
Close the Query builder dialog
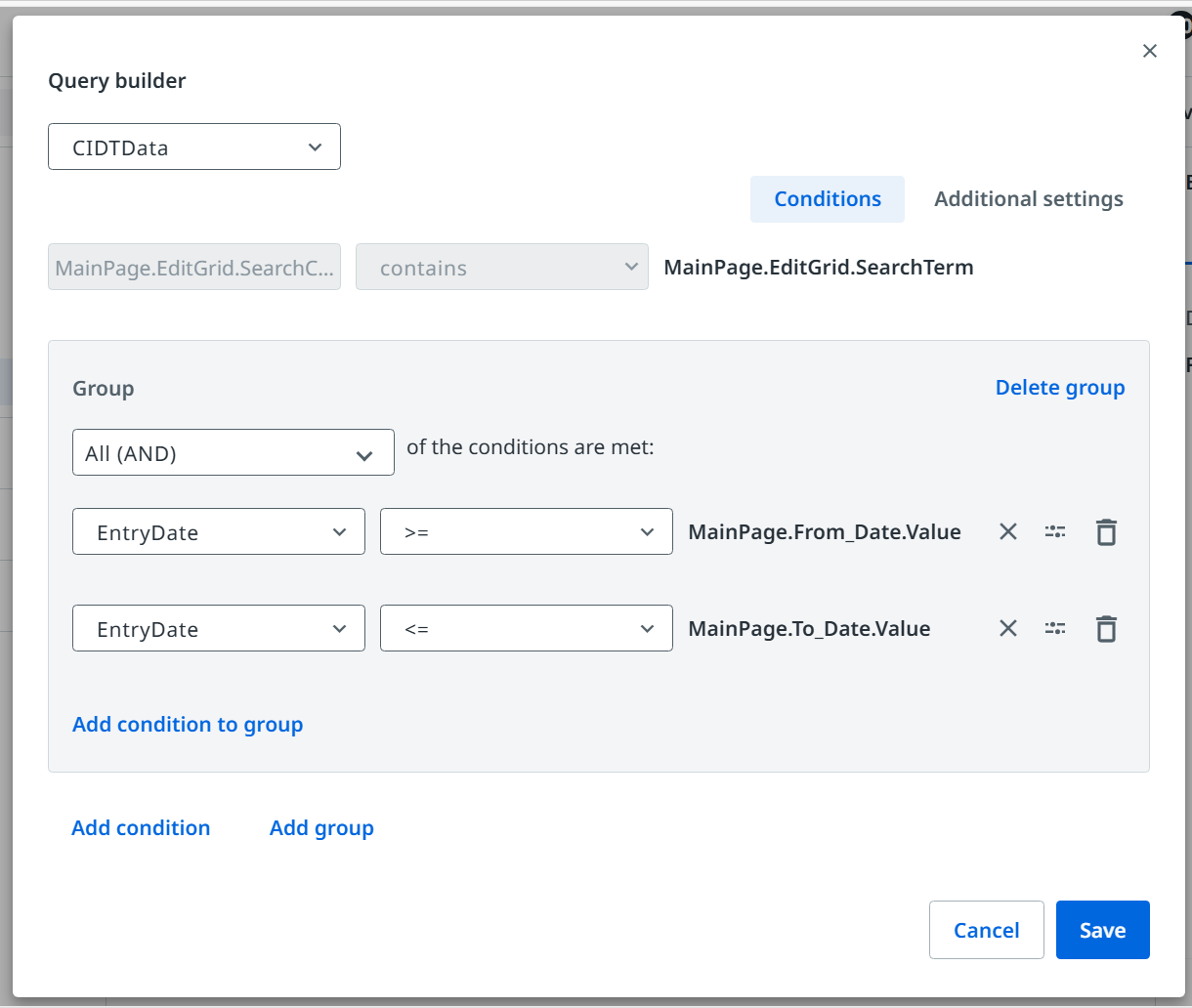tap(1150, 51)
